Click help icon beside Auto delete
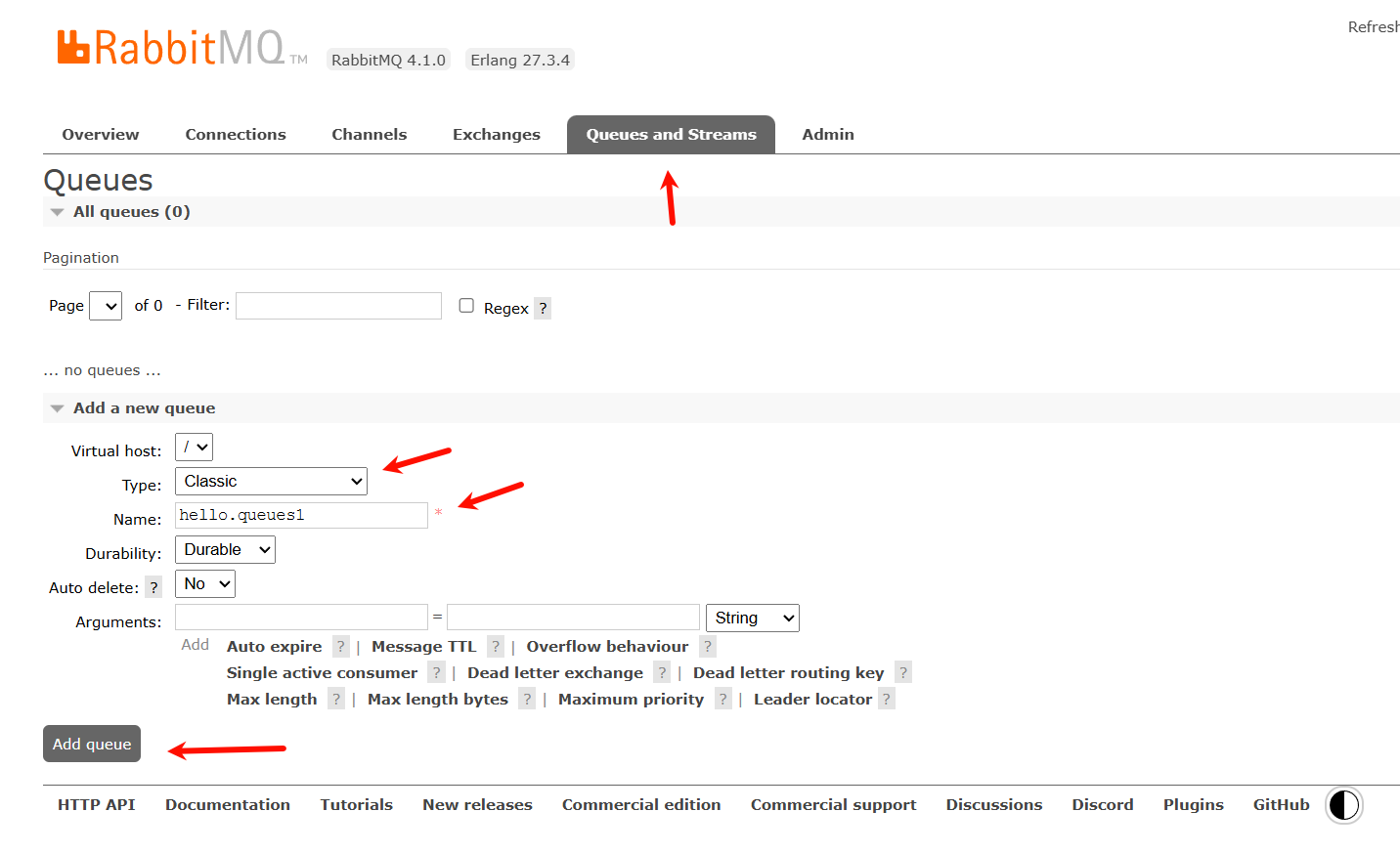The image size is (1400, 854). tap(153, 587)
